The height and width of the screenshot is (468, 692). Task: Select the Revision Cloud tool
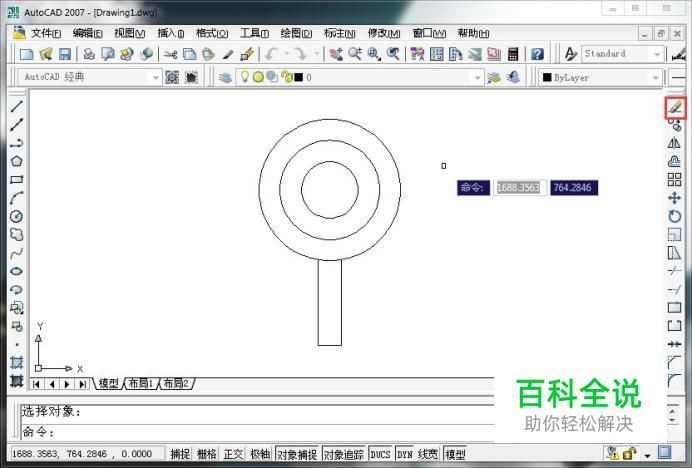point(17,234)
